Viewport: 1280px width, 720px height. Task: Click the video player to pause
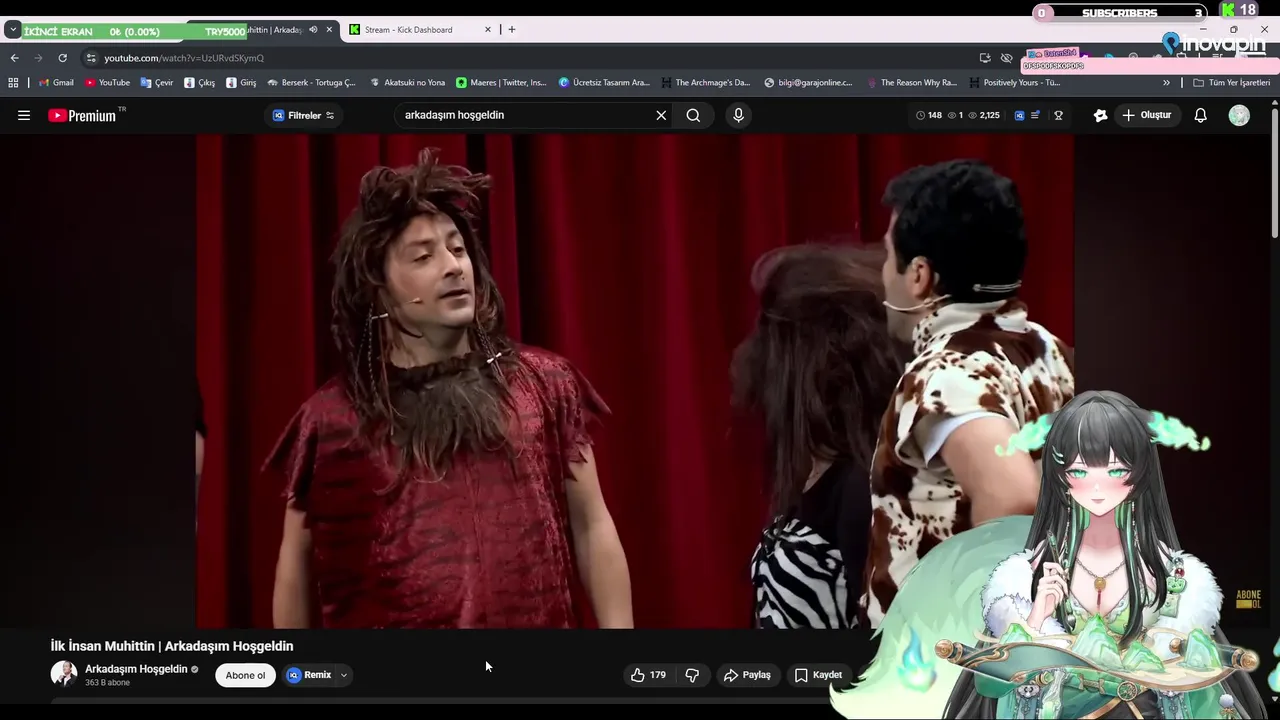[635, 382]
